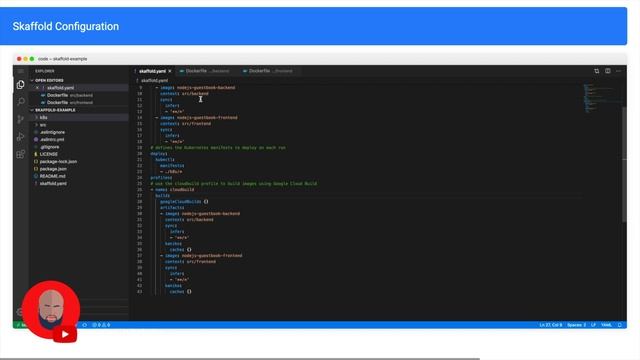Open the Run and Debug view

tap(20, 137)
